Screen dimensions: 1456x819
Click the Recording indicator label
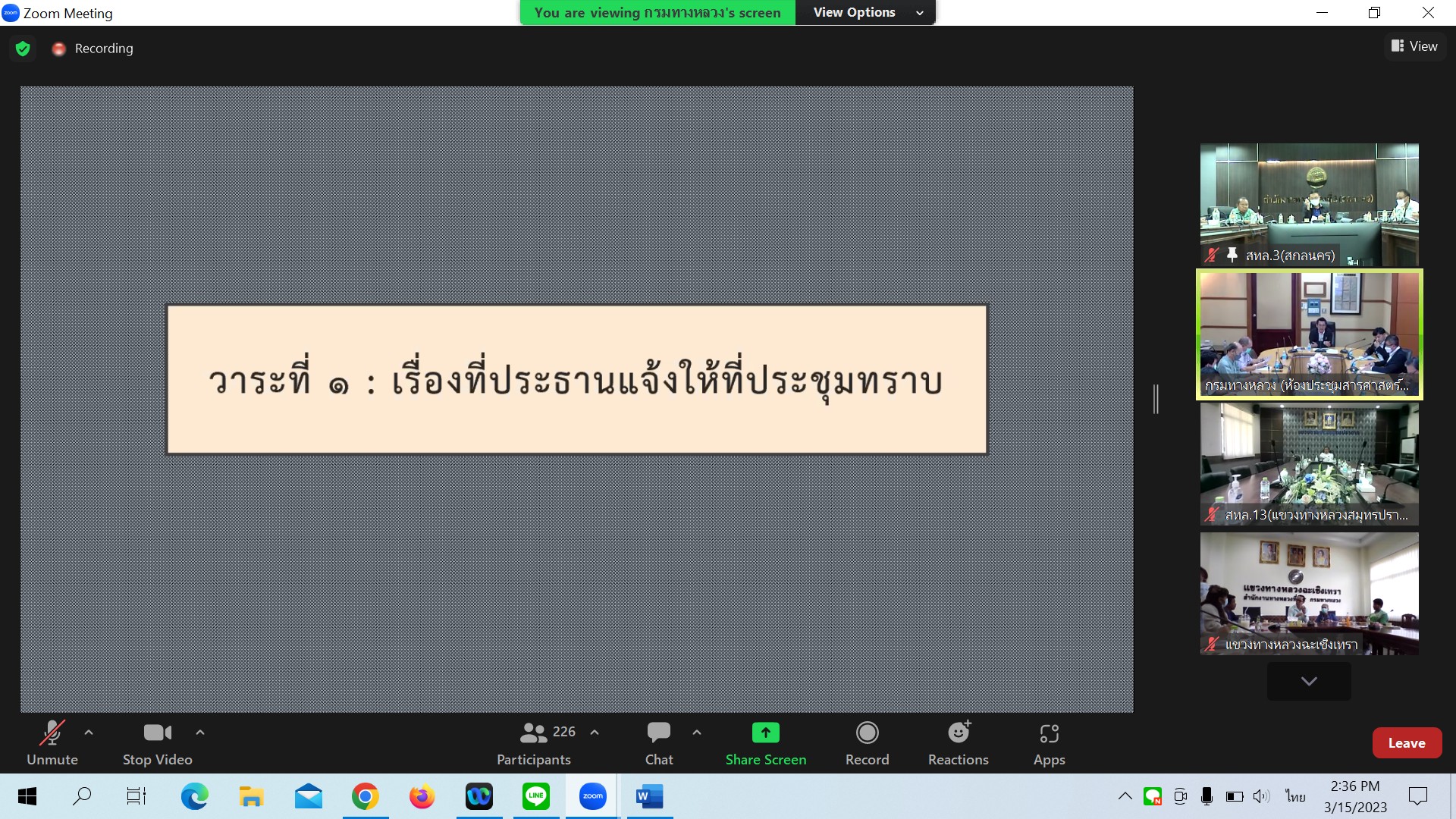pyautogui.click(x=103, y=49)
